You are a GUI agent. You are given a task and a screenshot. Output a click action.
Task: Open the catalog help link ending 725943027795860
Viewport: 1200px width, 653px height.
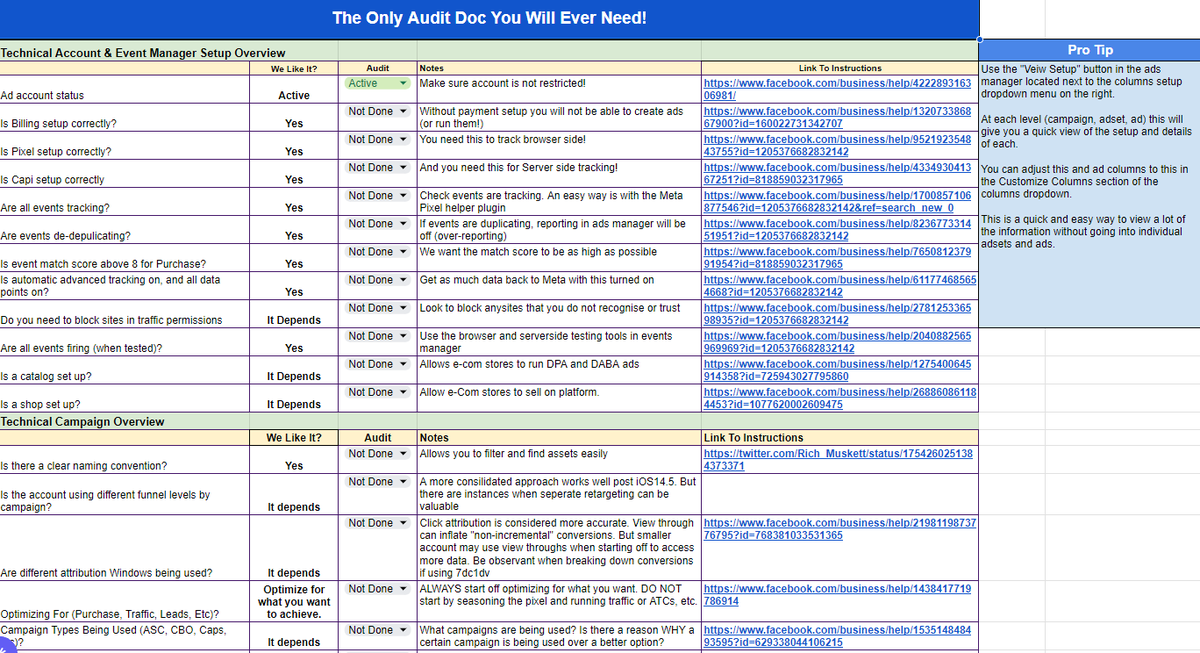[x=838, y=369]
